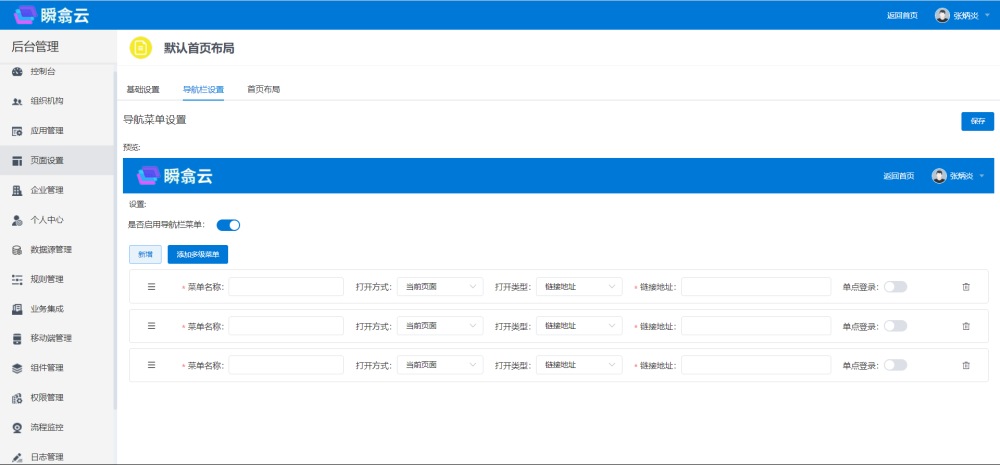The height and width of the screenshot is (465, 1000).
Task: Open 个人中心 via its sidebar icon
Action: click(17, 220)
